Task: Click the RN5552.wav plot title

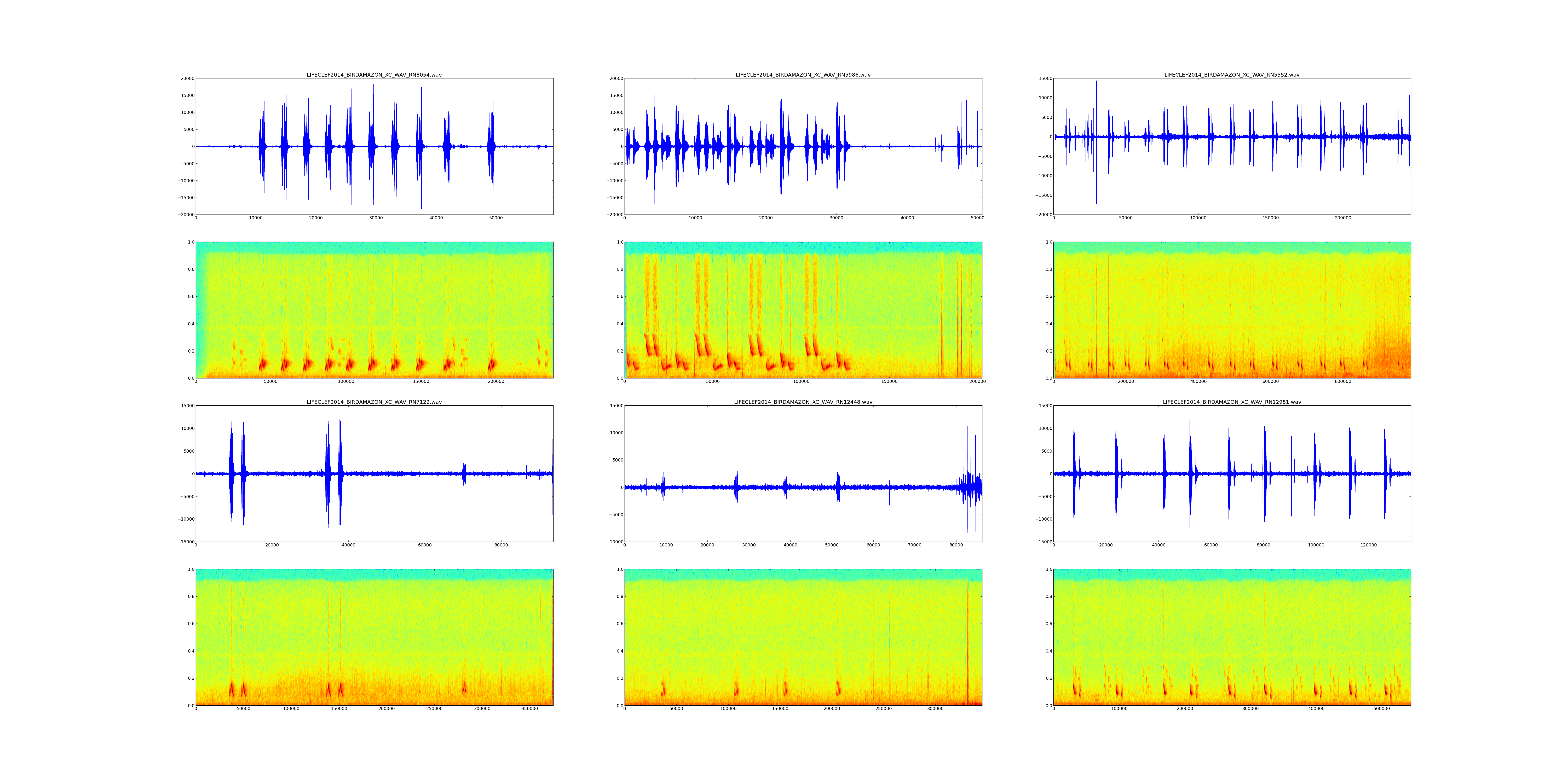Action: (1231, 75)
